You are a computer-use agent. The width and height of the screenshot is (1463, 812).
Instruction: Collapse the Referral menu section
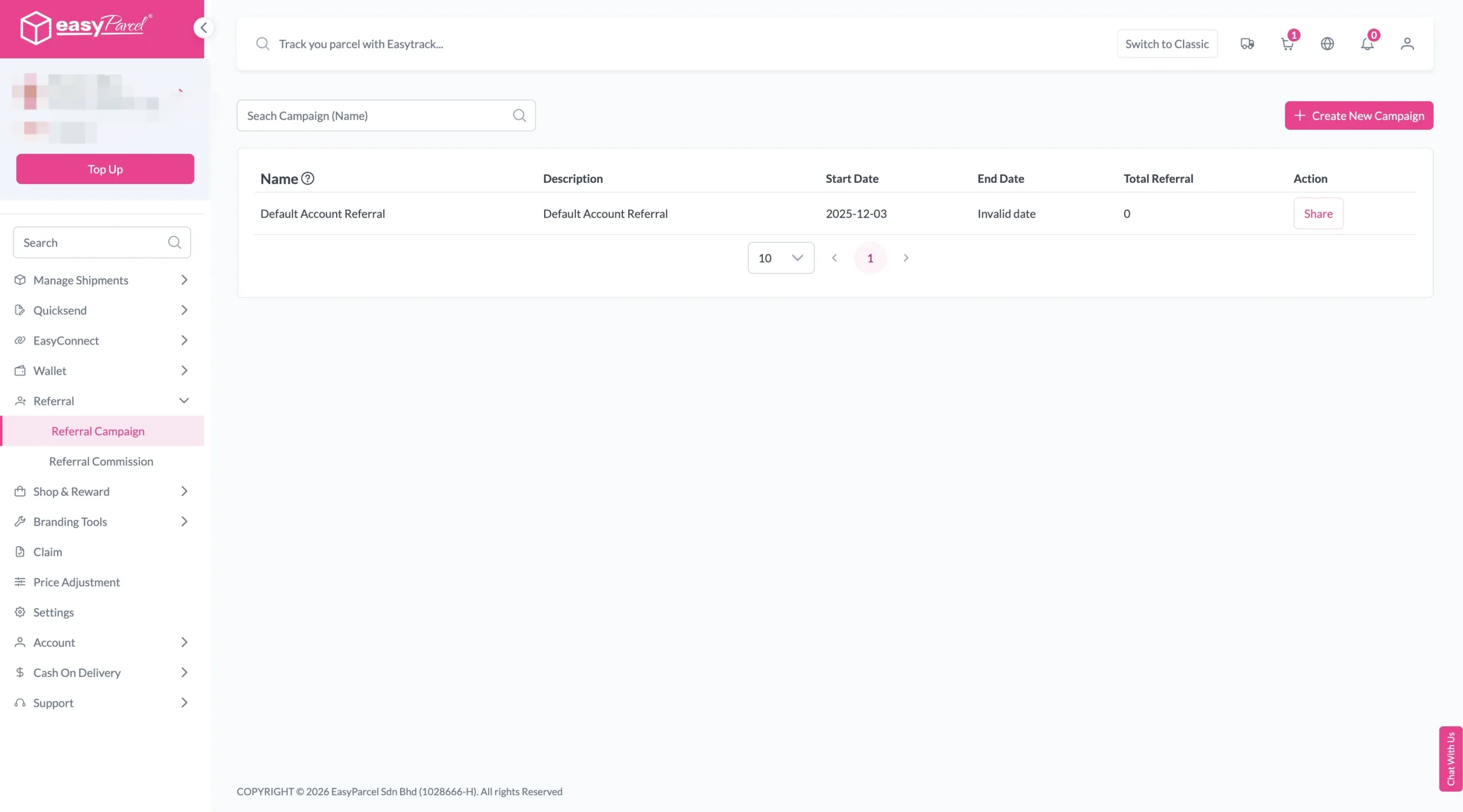pyautogui.click(x=102, y=401)
